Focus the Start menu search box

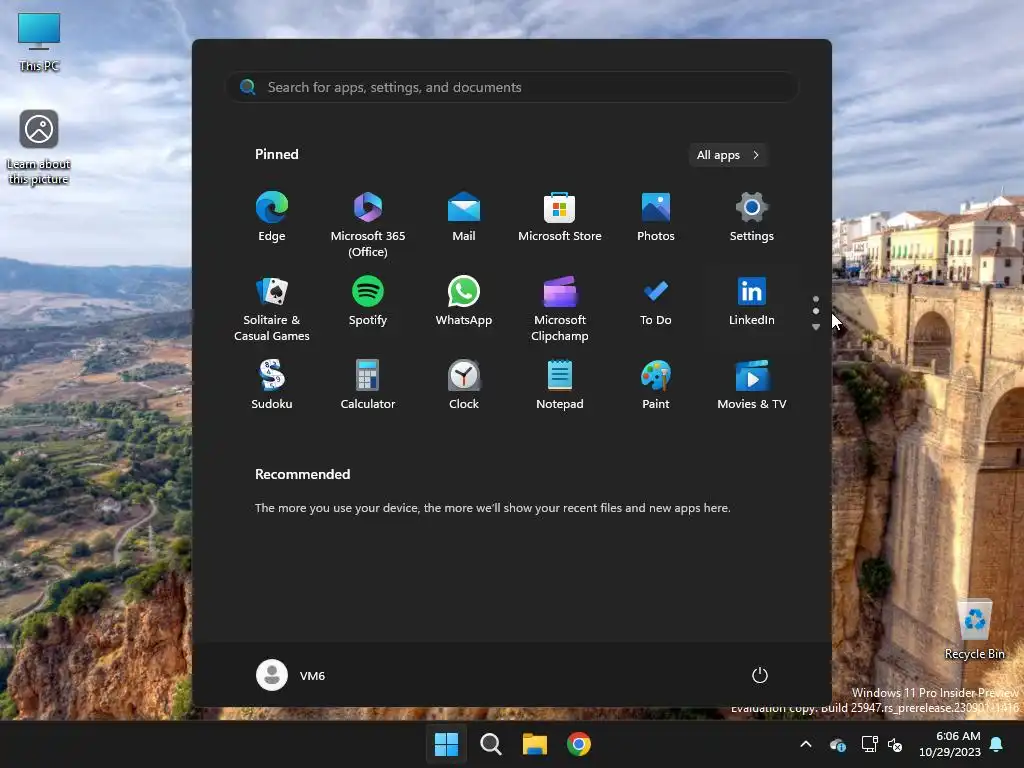point(511,88)
